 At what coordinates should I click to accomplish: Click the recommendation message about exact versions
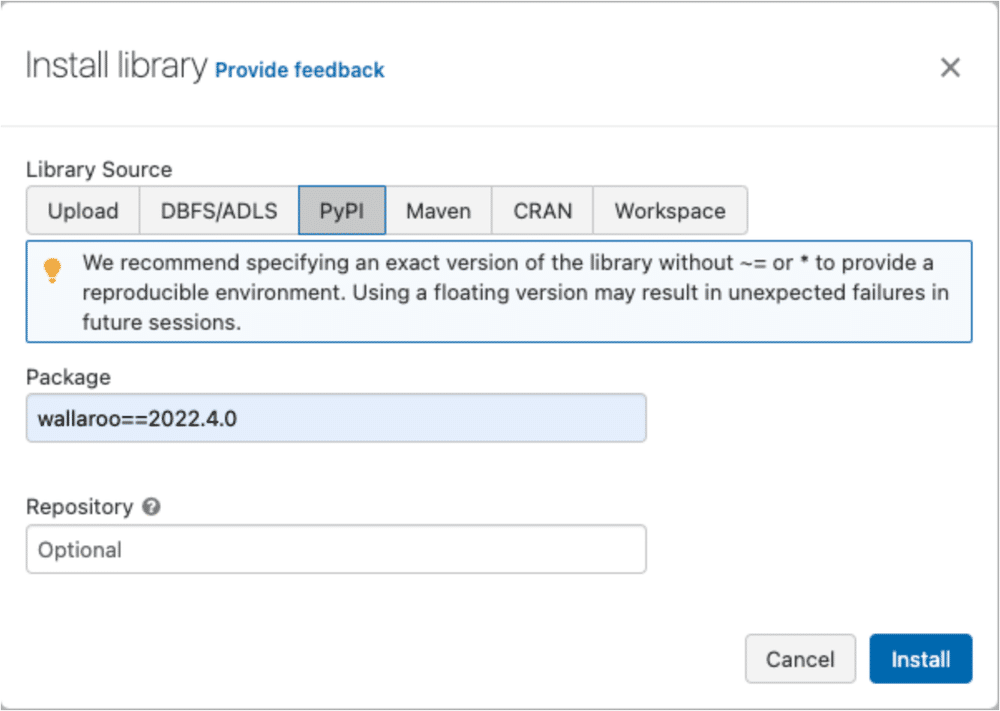500,292
